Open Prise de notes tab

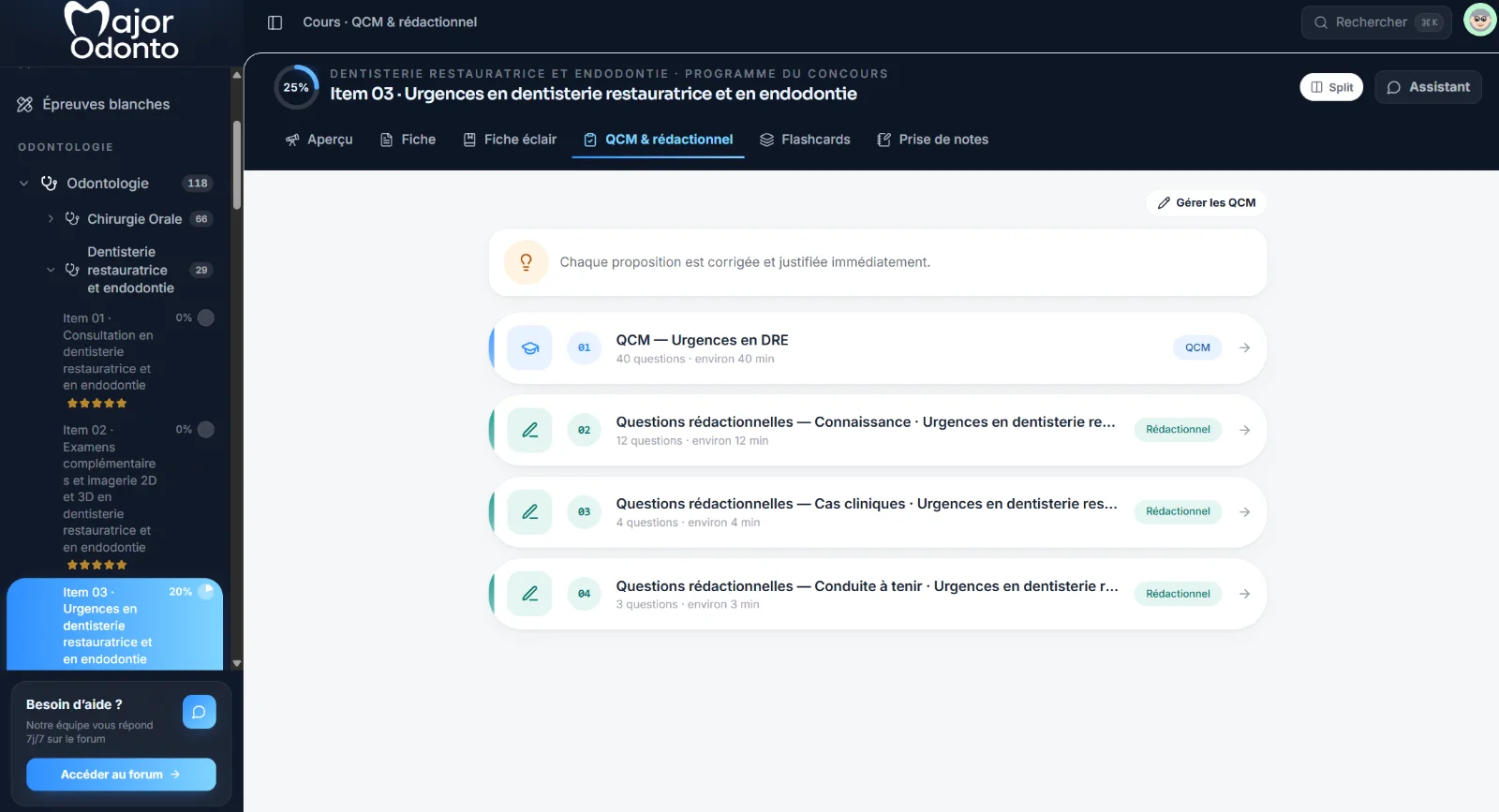pyautogui.click(x=932, y=140)
